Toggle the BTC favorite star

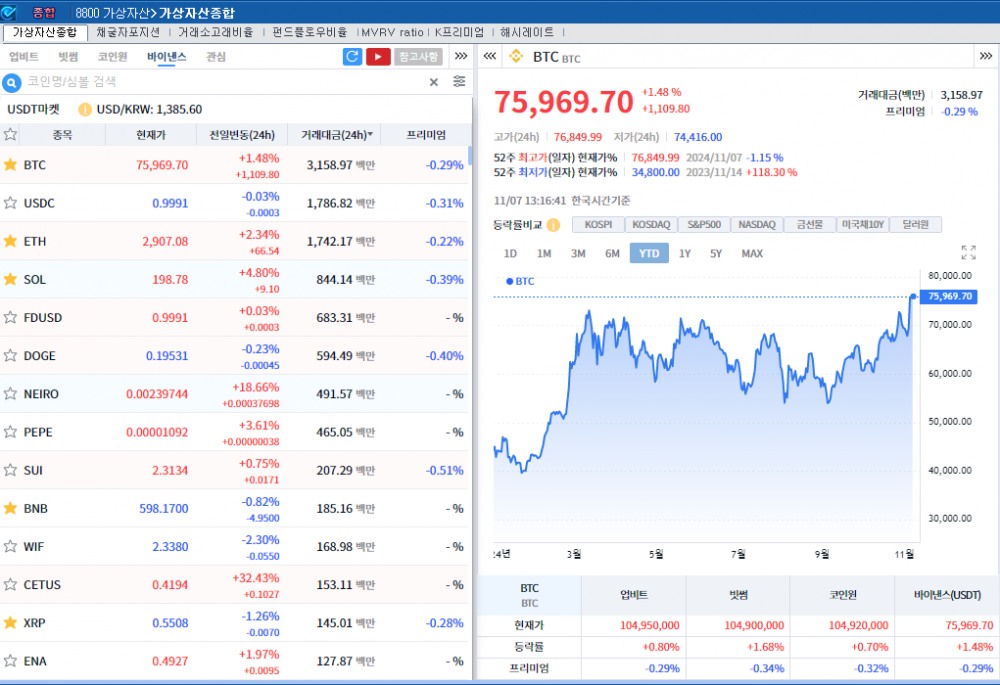pos(12,164)
